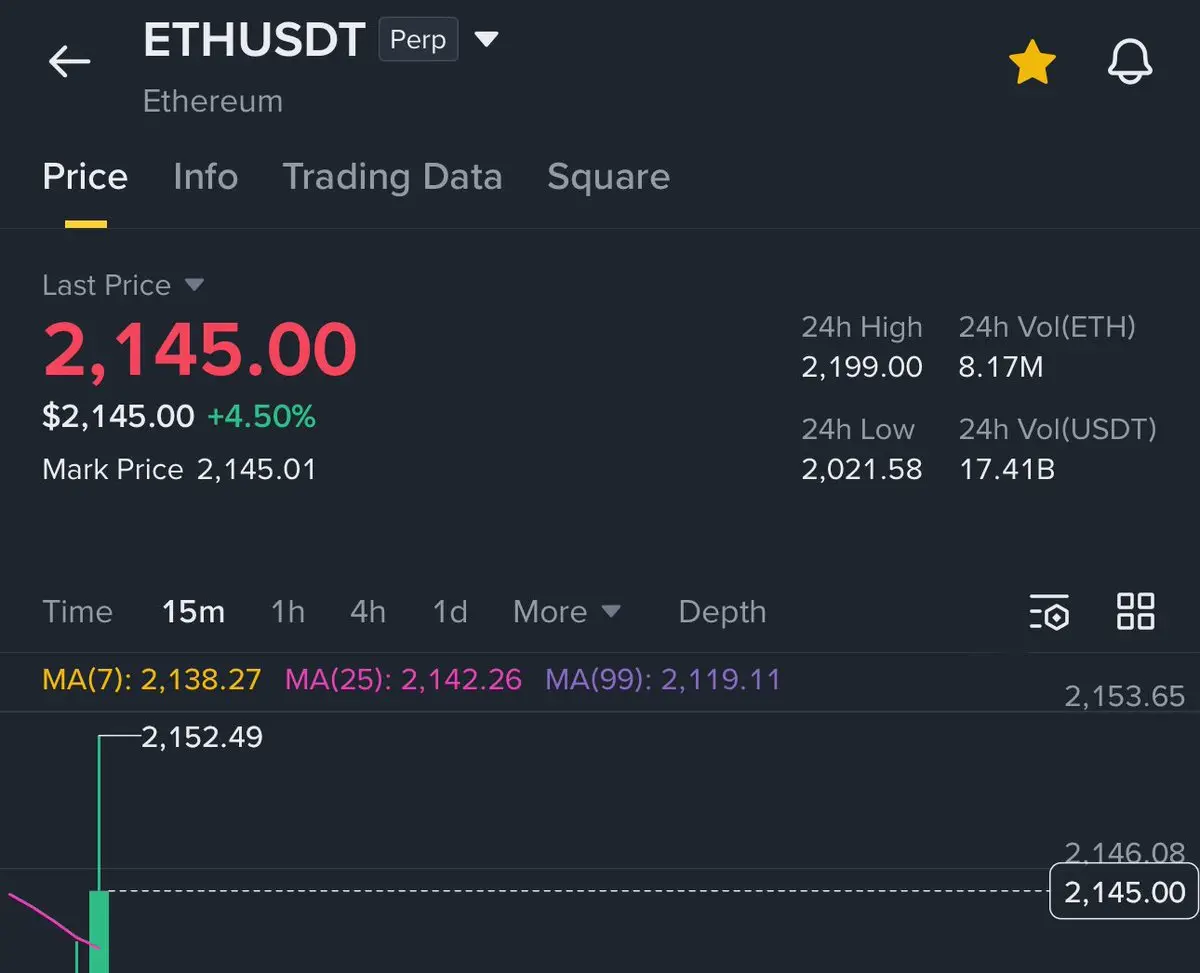Screen dimensions: 1200x973
Task: Select the Price tab
Action: pos(85,177)
